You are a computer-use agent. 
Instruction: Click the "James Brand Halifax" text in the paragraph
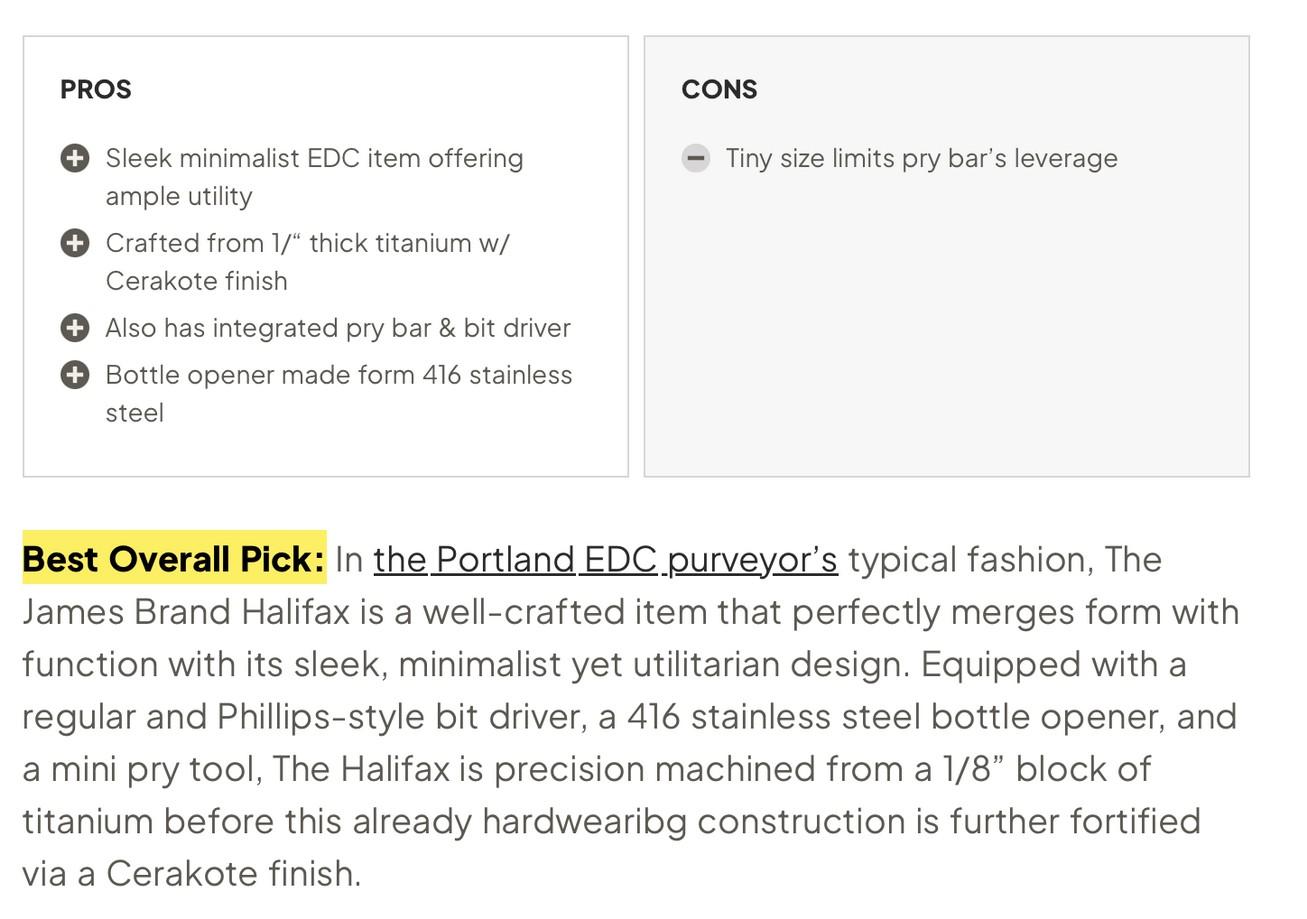click(186, 611)
